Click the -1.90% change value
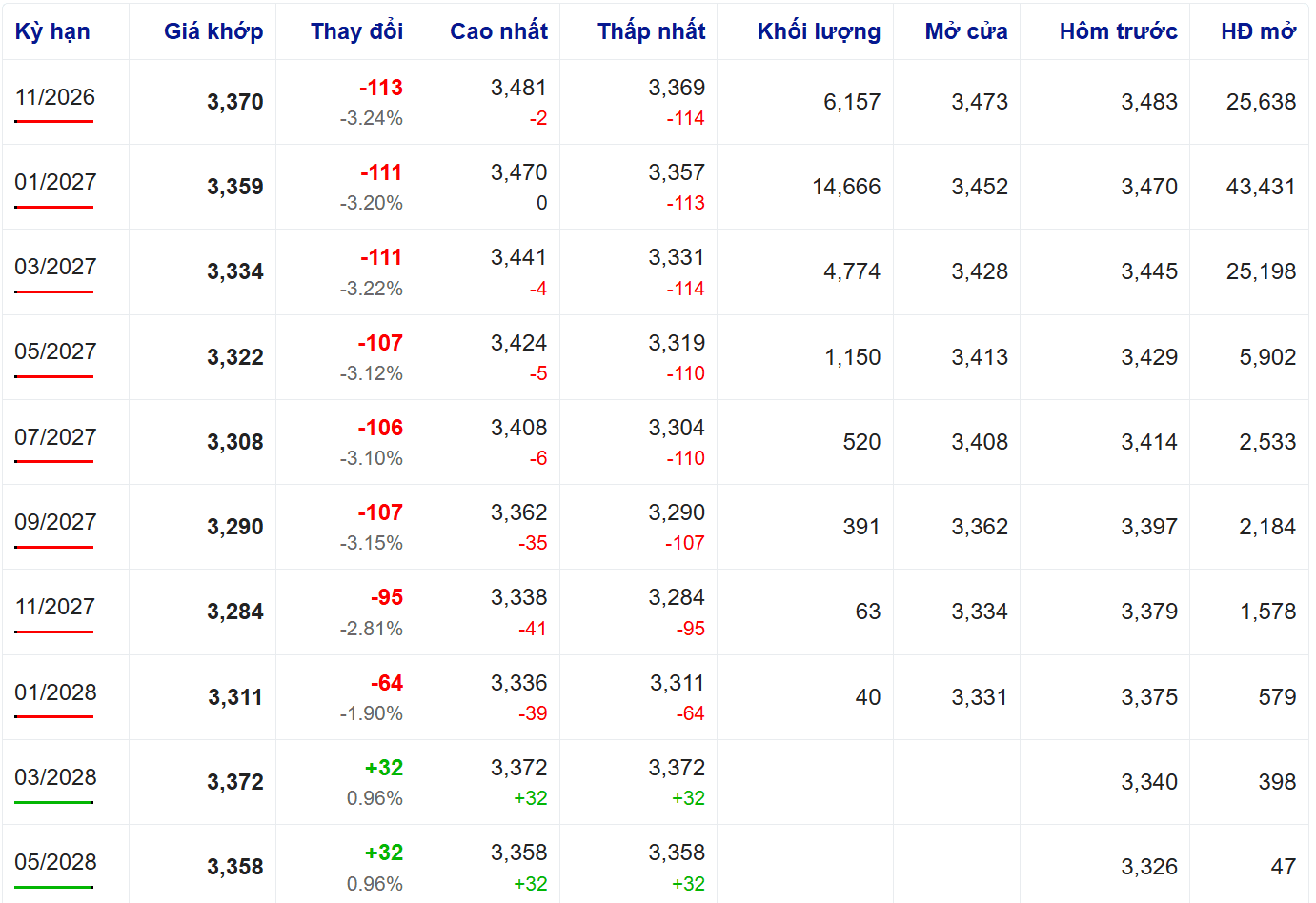Screen dimensions: 1316x903 (x=371, y=713)
